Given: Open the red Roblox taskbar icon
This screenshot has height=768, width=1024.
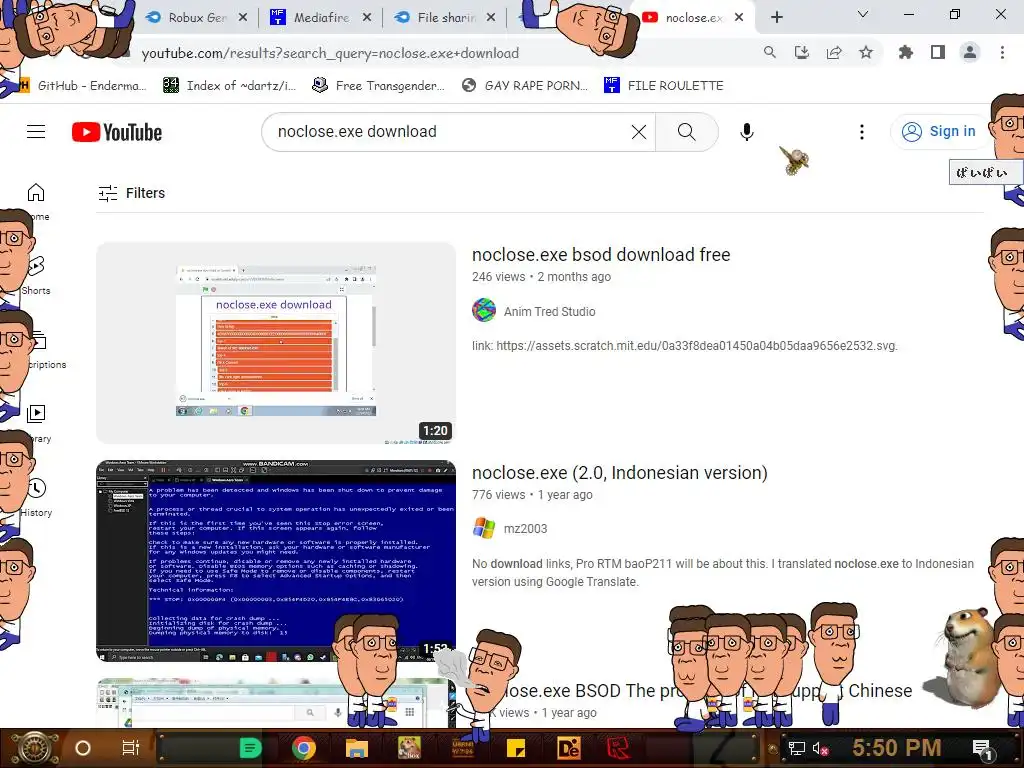Looking at the screenshot, I should click(x=618, y=748).
